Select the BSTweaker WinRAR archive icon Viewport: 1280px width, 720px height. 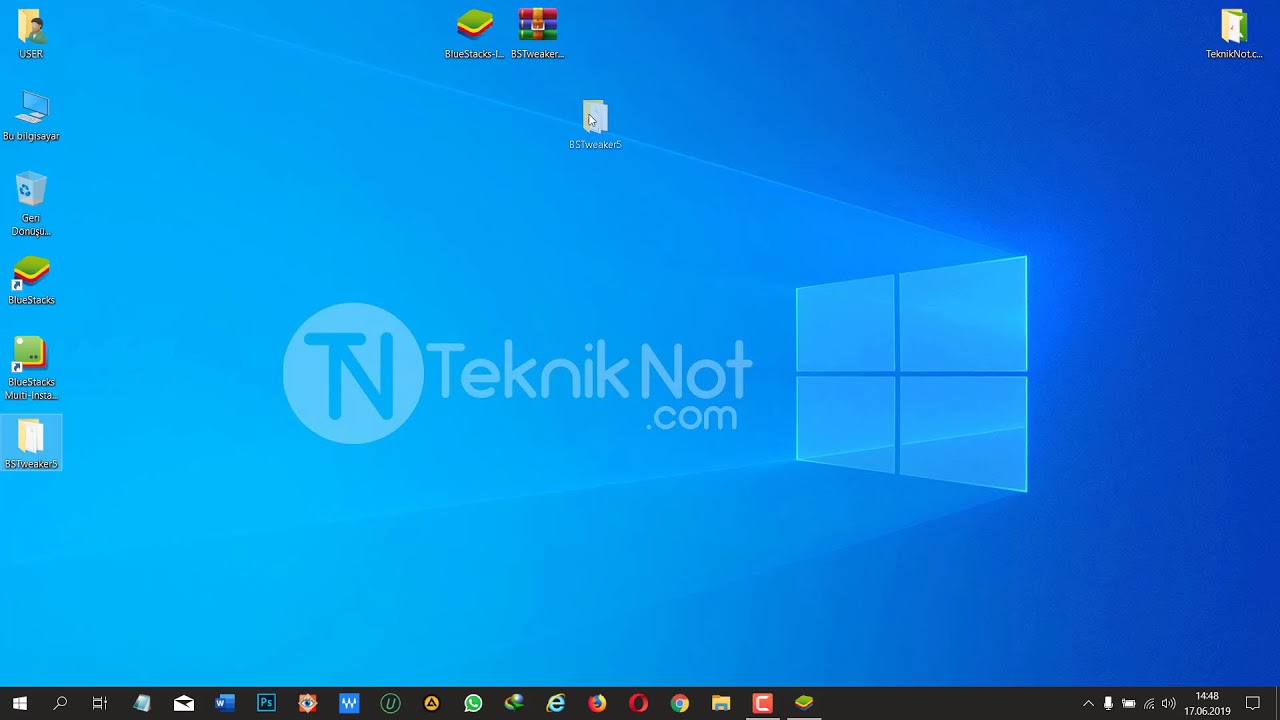click(x=537, y=34)
